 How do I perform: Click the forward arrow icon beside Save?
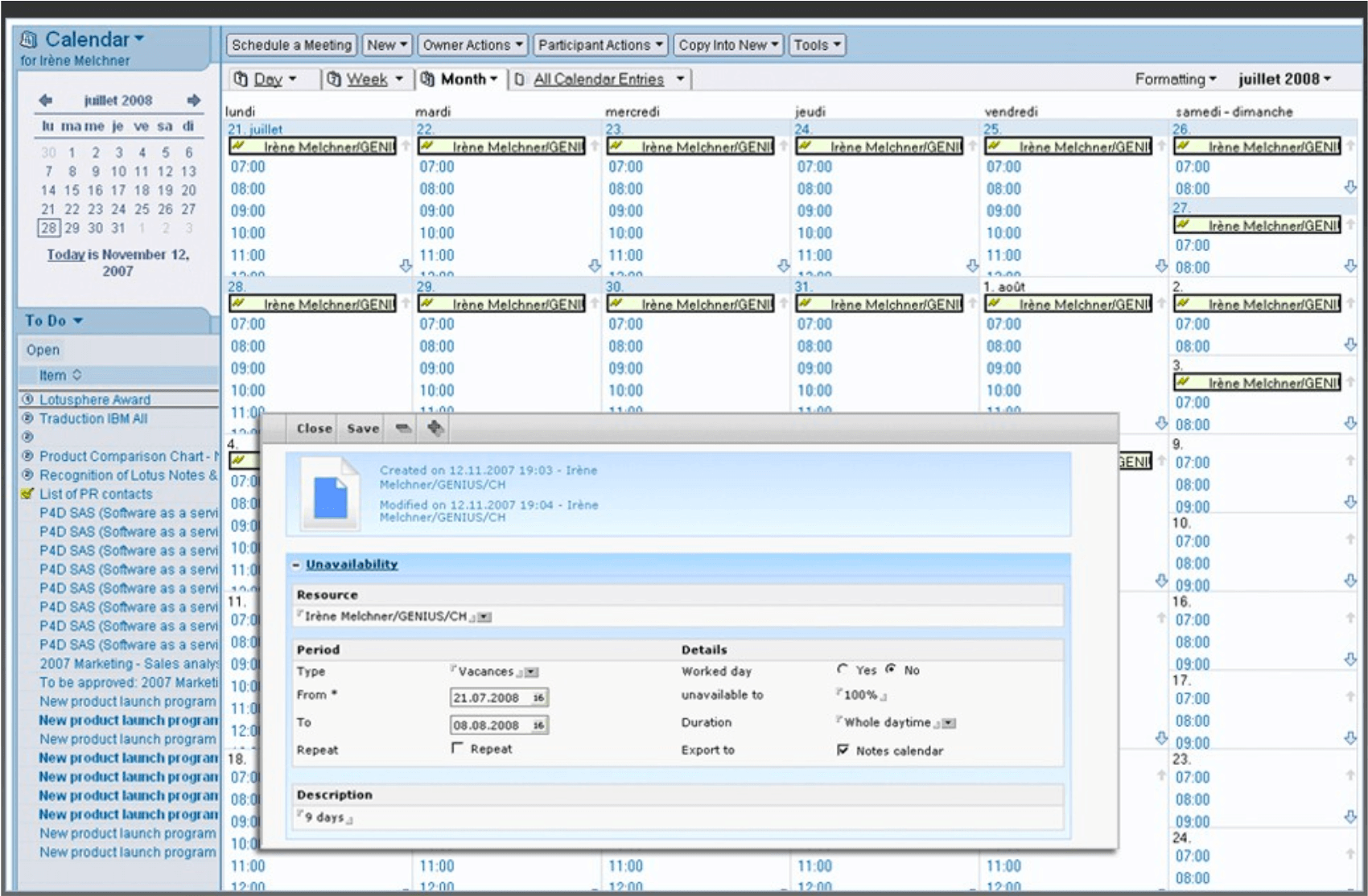[x=435, y=428]
